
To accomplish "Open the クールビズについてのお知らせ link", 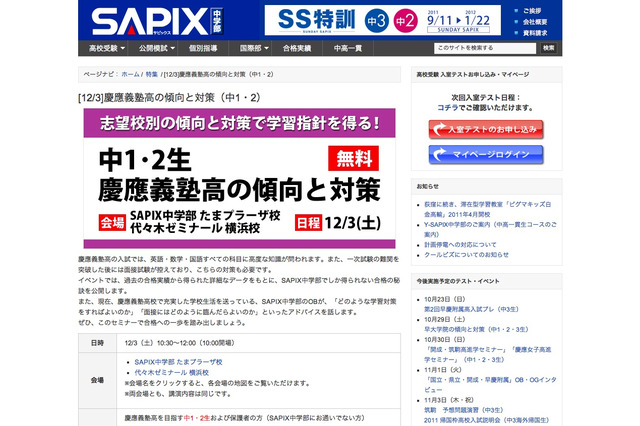I will 466,255.
